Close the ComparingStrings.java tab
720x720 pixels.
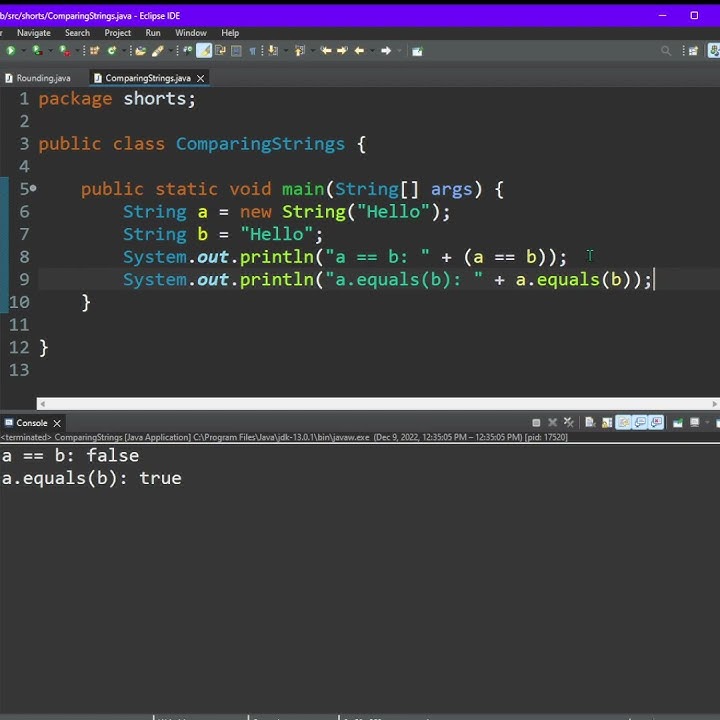[x=201, y=79]
